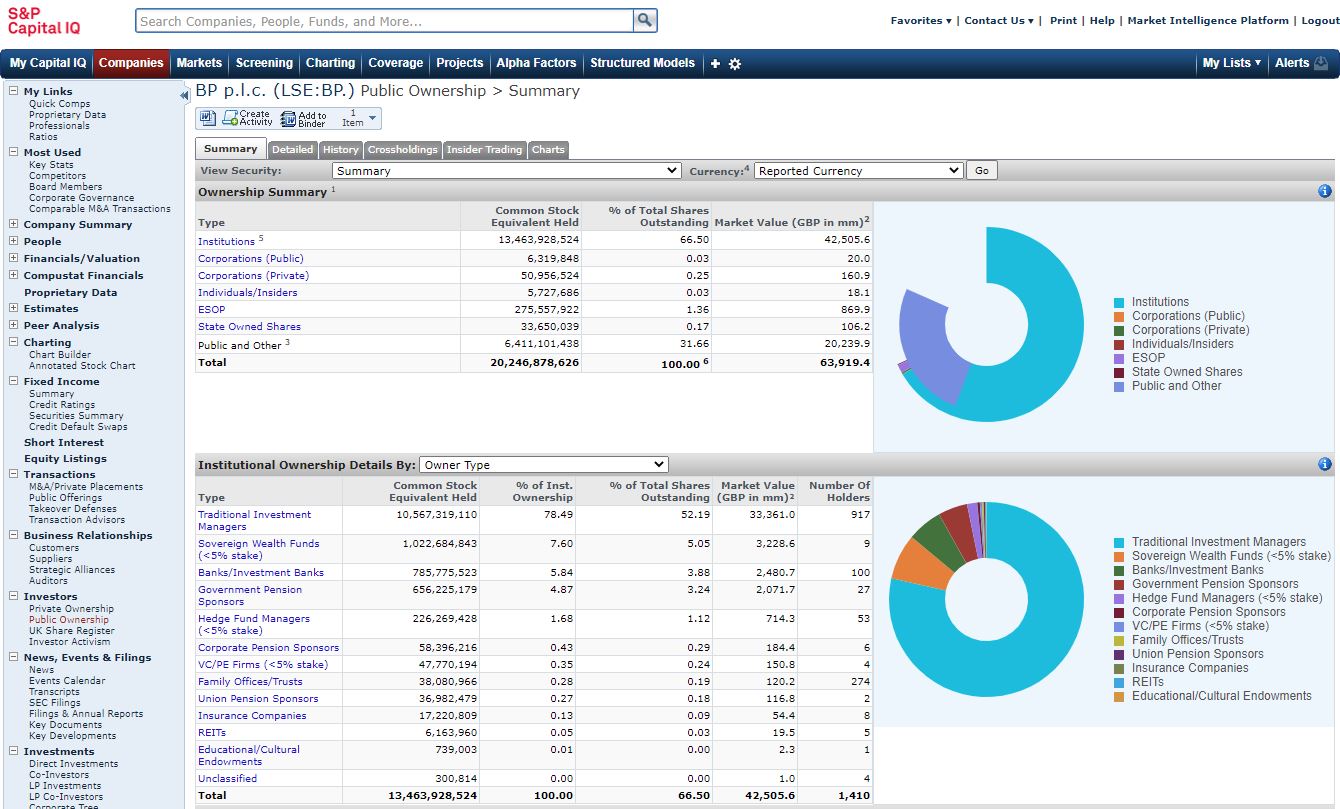
Task: Click the search magnifier icon
Action: click(645, 20)
